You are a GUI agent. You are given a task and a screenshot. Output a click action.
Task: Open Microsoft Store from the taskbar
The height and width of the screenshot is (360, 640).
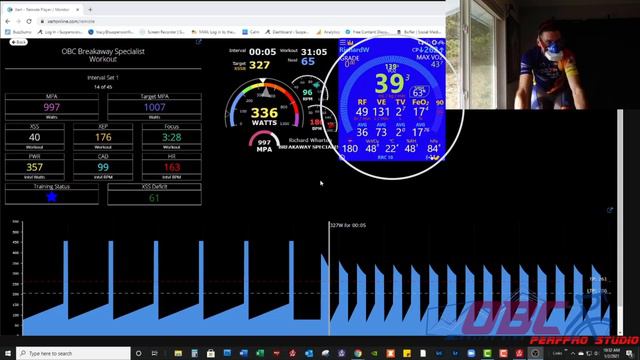pos(211,353)
